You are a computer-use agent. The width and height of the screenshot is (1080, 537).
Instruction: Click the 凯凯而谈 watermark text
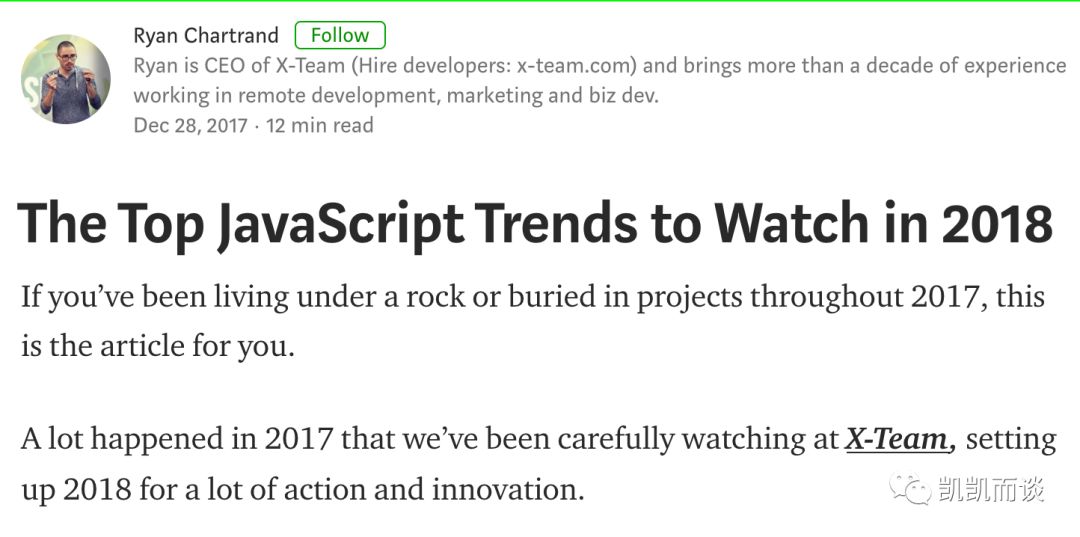click(990, 489)
